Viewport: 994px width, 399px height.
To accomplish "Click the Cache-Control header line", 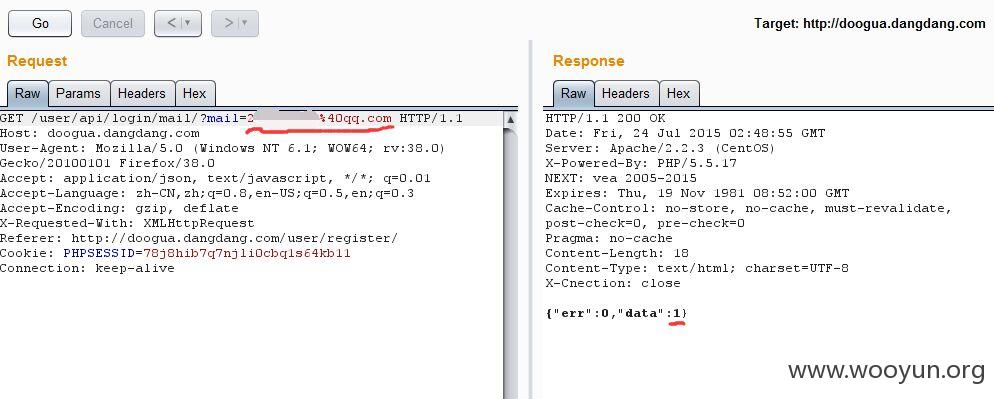I will click(x=749, y=208).
